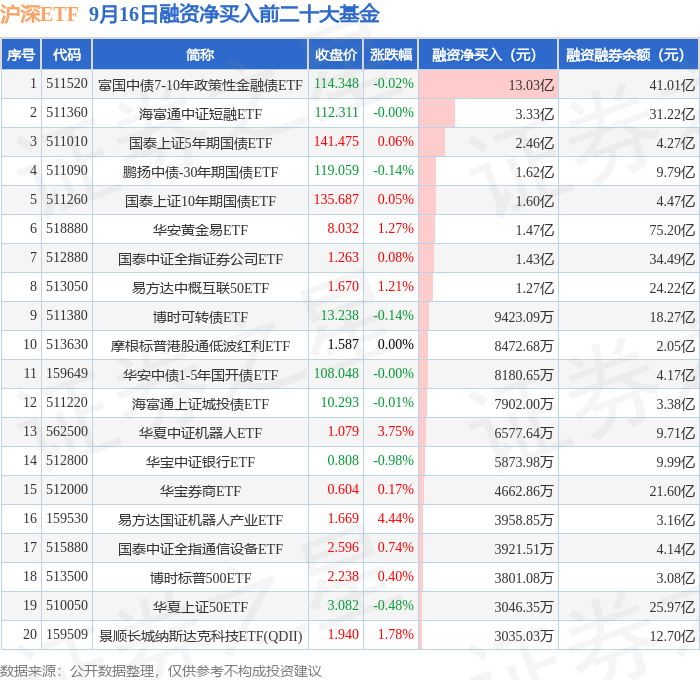Select 华夏中证机器人ETF name
The height and width of the screenshot is (680, 700).
(x=200, y=433)
